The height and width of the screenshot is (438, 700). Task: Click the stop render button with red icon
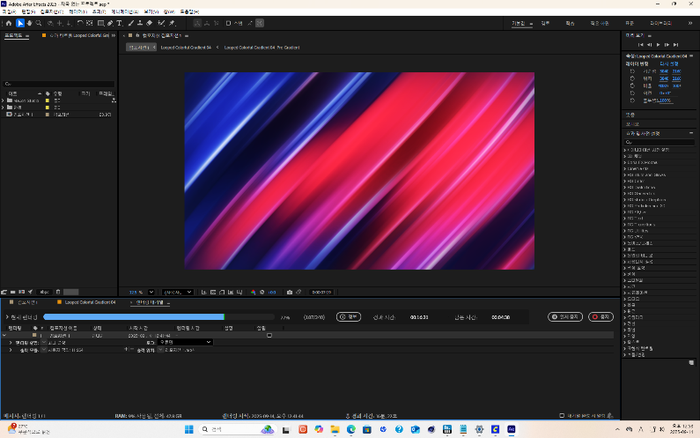click(601, 316)
